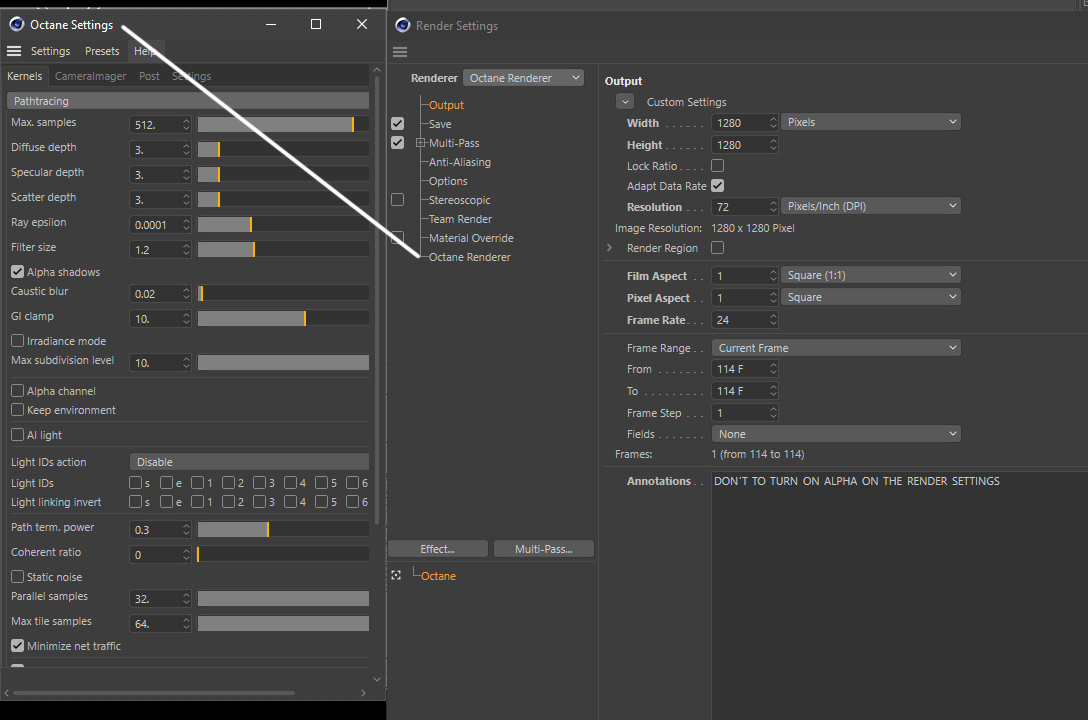
Task: Toggle the Multi-Pass checkbox in Render Settings
Action: coord(398,142)
